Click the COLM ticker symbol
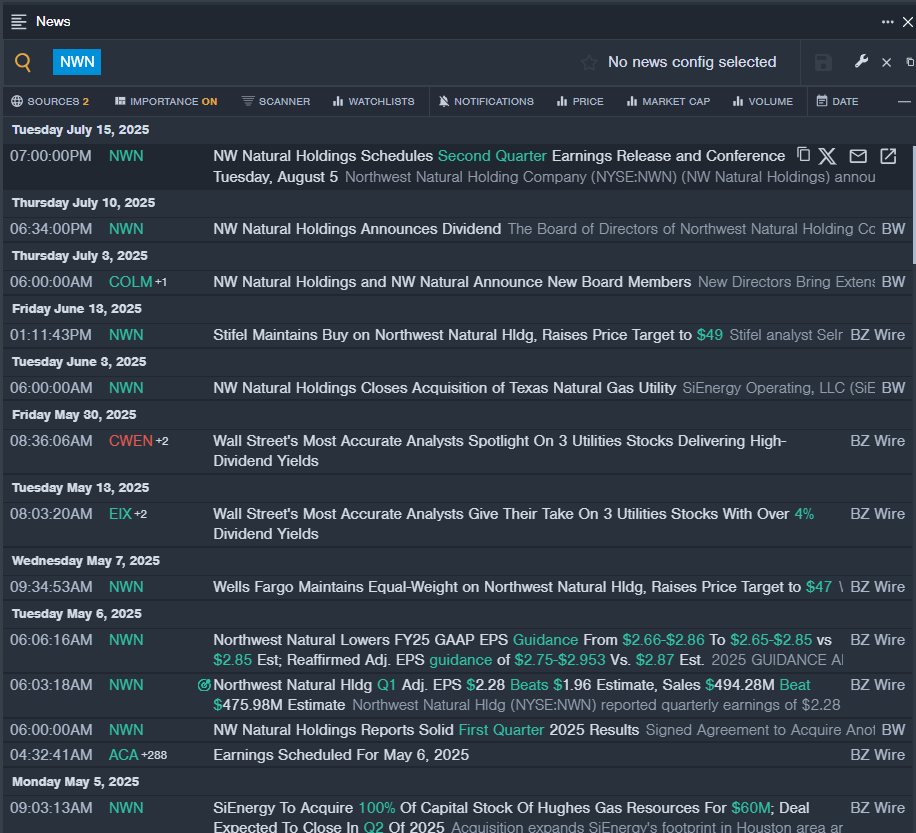Screen dimensions: 916x833 pyautogui.click(x=130, y=282)
